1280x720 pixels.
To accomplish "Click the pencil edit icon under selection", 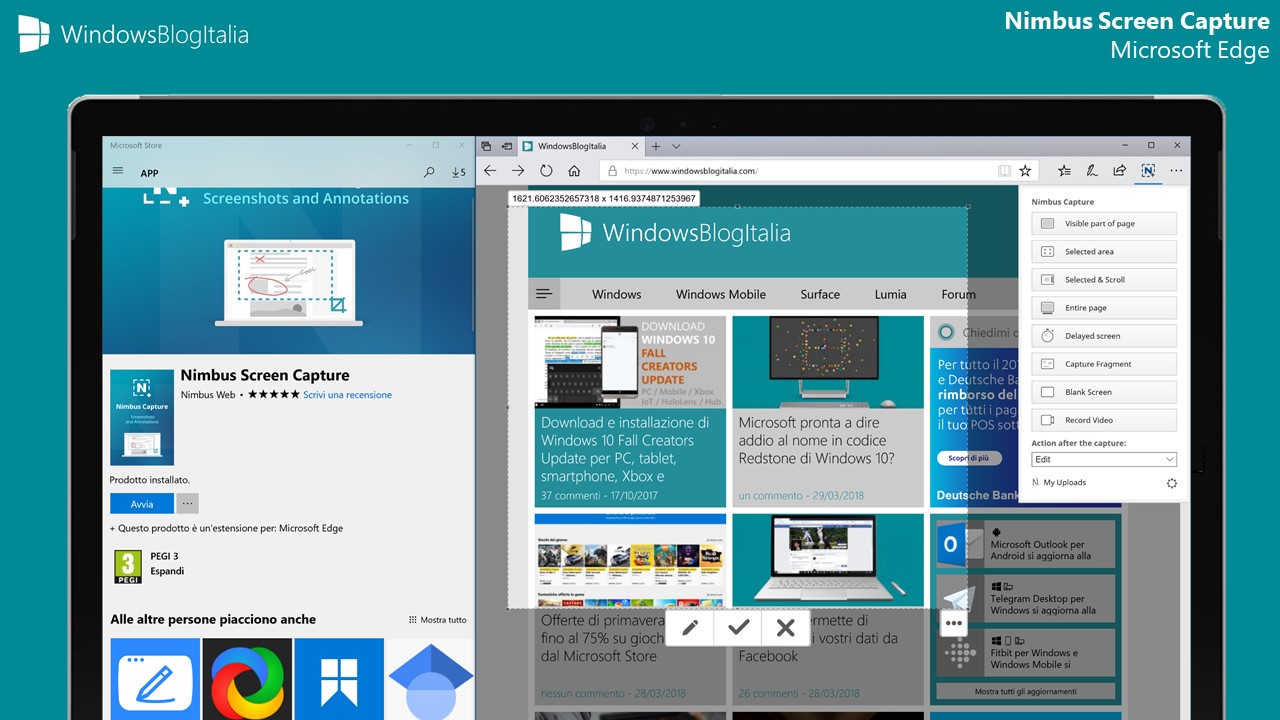I will coord(690,627).
